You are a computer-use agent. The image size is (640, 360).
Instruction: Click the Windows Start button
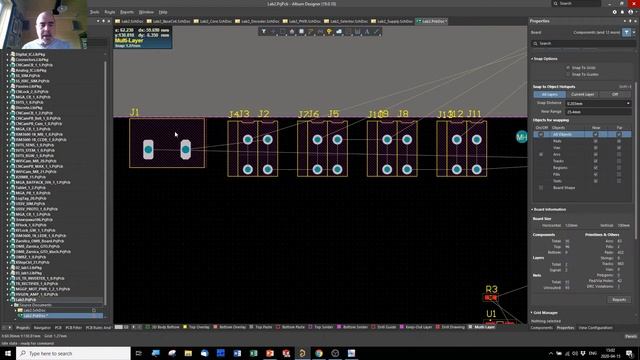click(x=8, y=353)
